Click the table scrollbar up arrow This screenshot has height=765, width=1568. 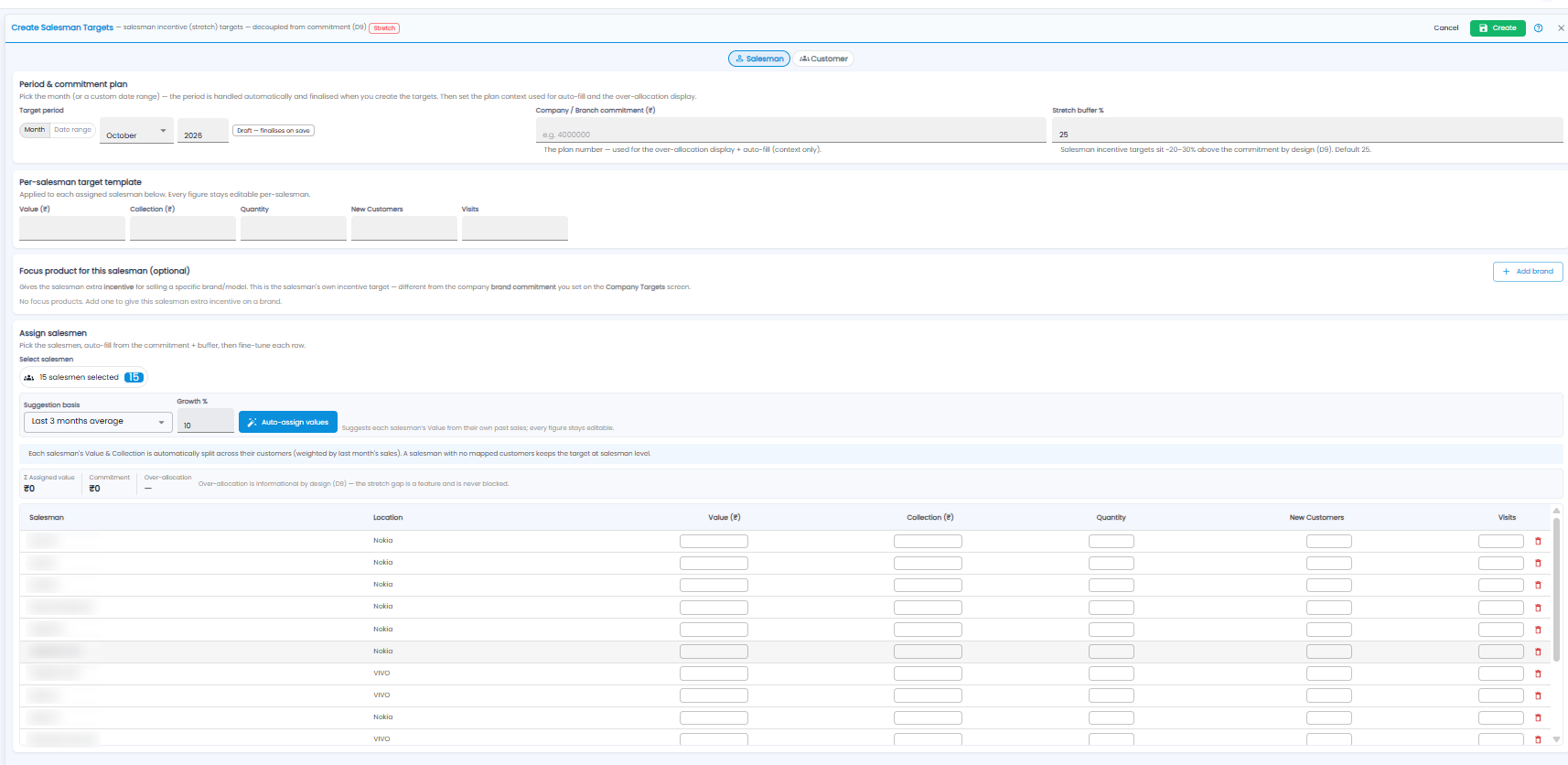pyautogui.click(x=1556, y=511)
